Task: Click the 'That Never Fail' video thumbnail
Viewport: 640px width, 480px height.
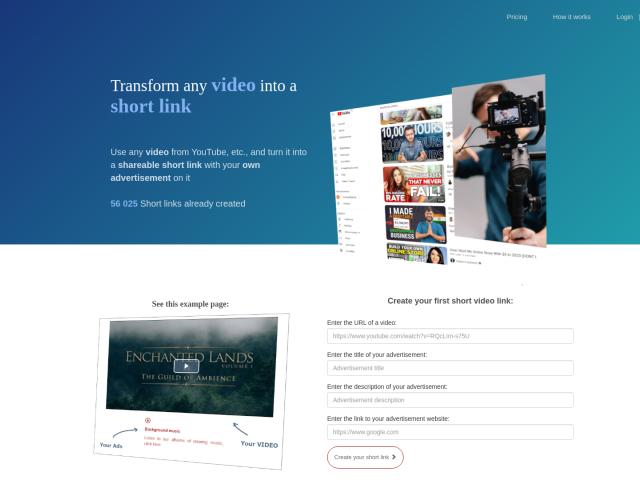Action: click(x=413, y=184)
